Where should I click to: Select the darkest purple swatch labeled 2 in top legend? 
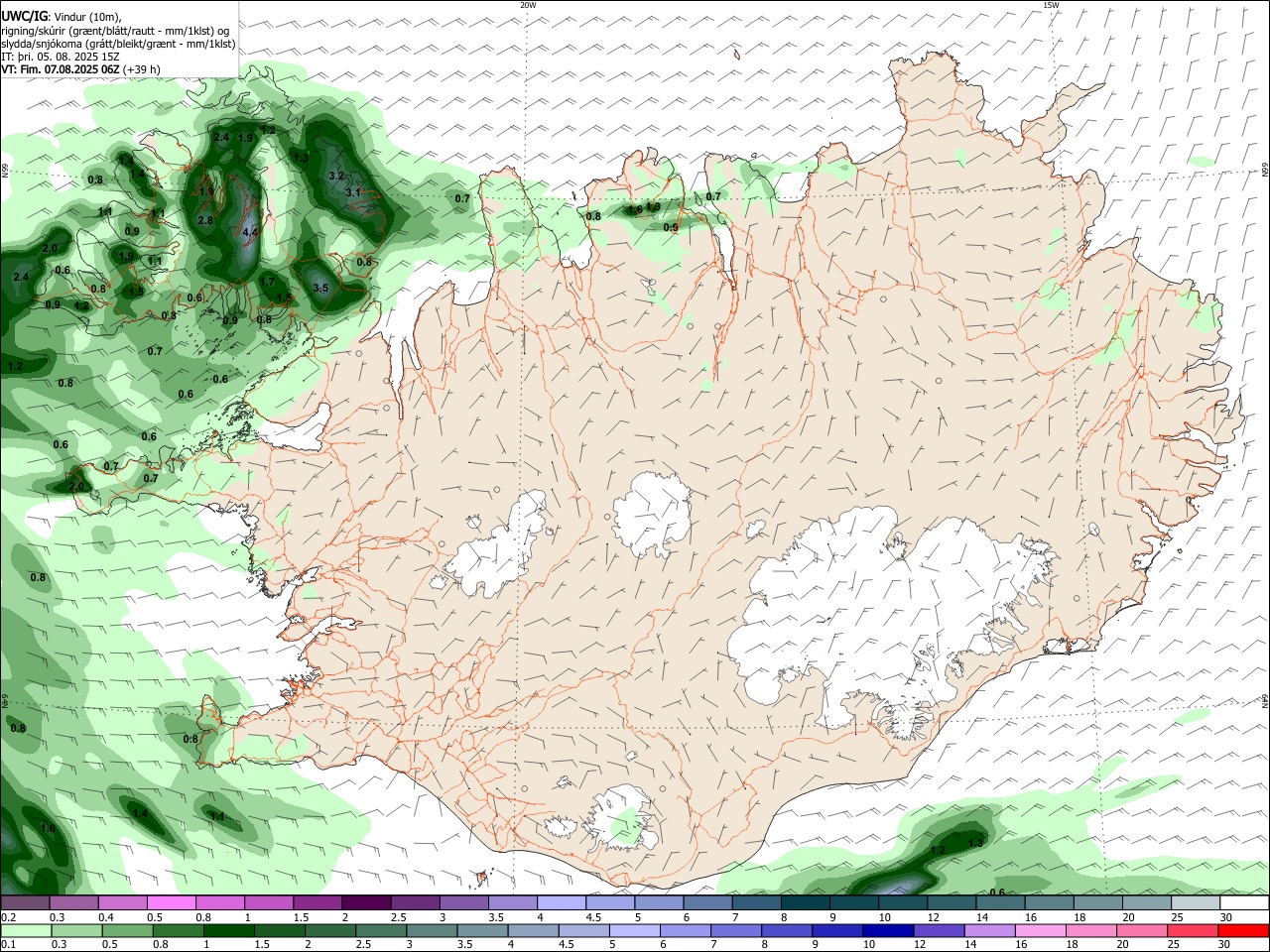(366, 903)
